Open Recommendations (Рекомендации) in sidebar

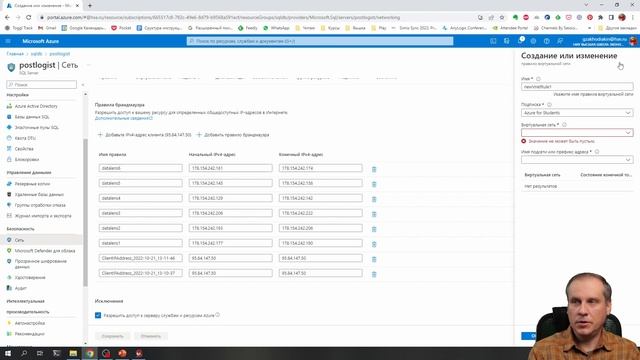(29, 333)
